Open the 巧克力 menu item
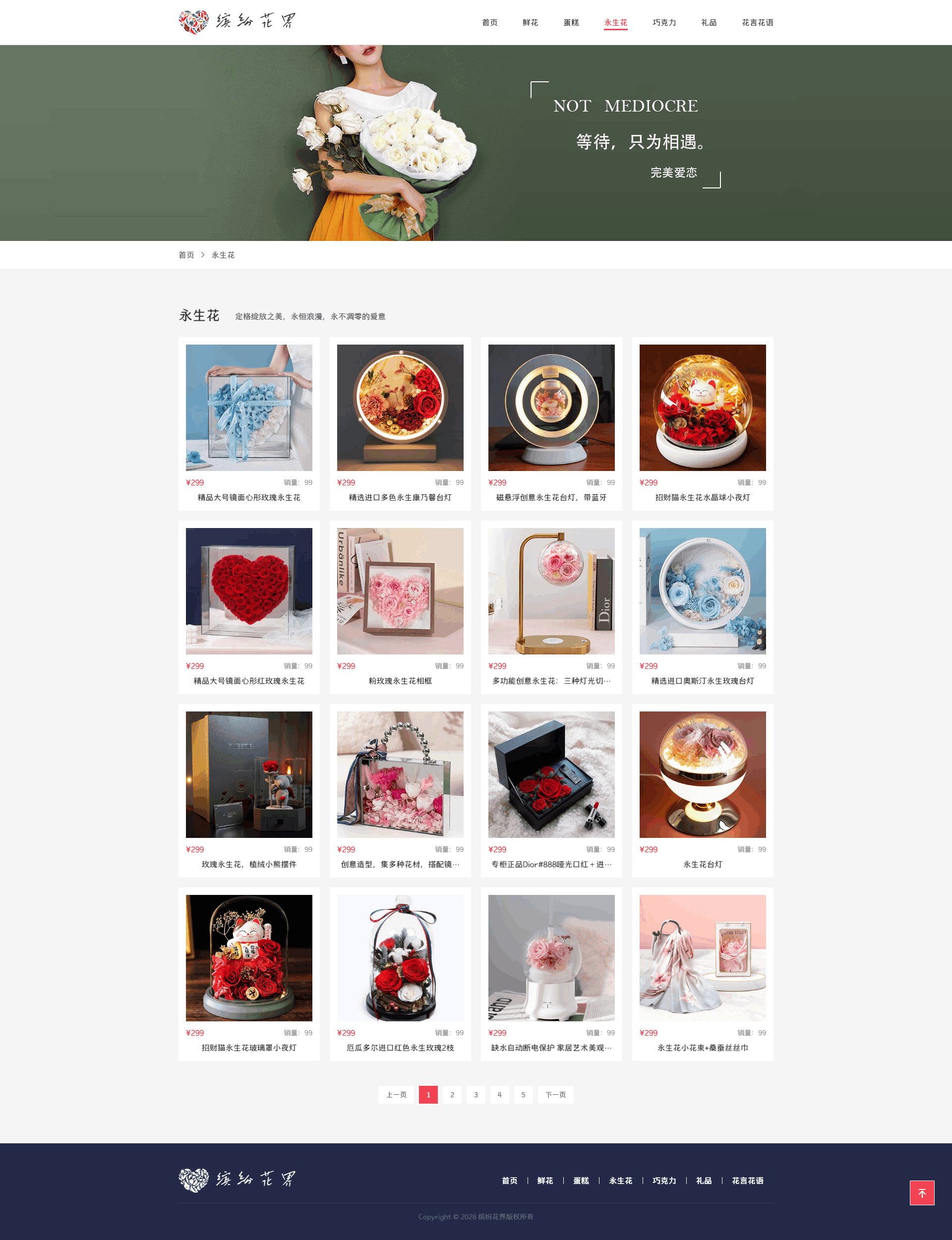This screenshot has height=1240, width=952. point(664,23)
